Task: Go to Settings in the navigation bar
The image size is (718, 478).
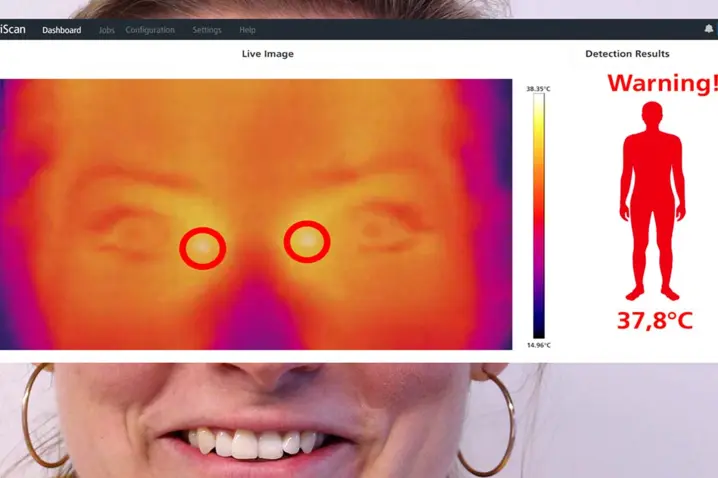Action: pyautogui.click(x=207, y=30)
